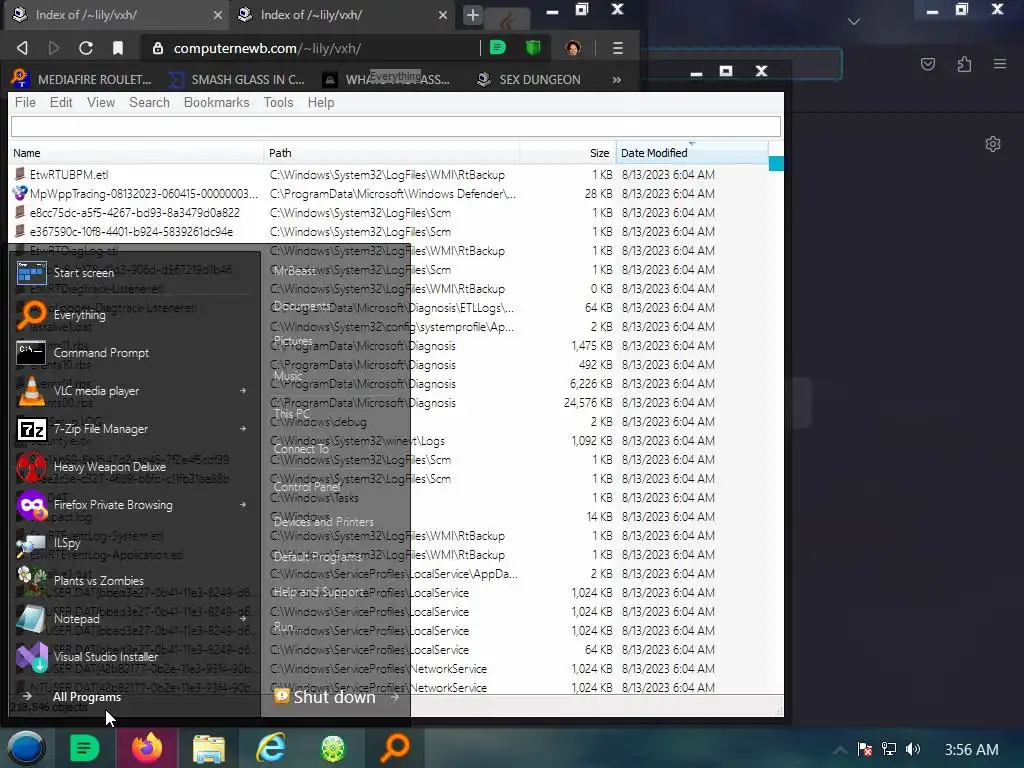Click the green shield extension icon
1024x768 pixels.
(x=534, y=48)
